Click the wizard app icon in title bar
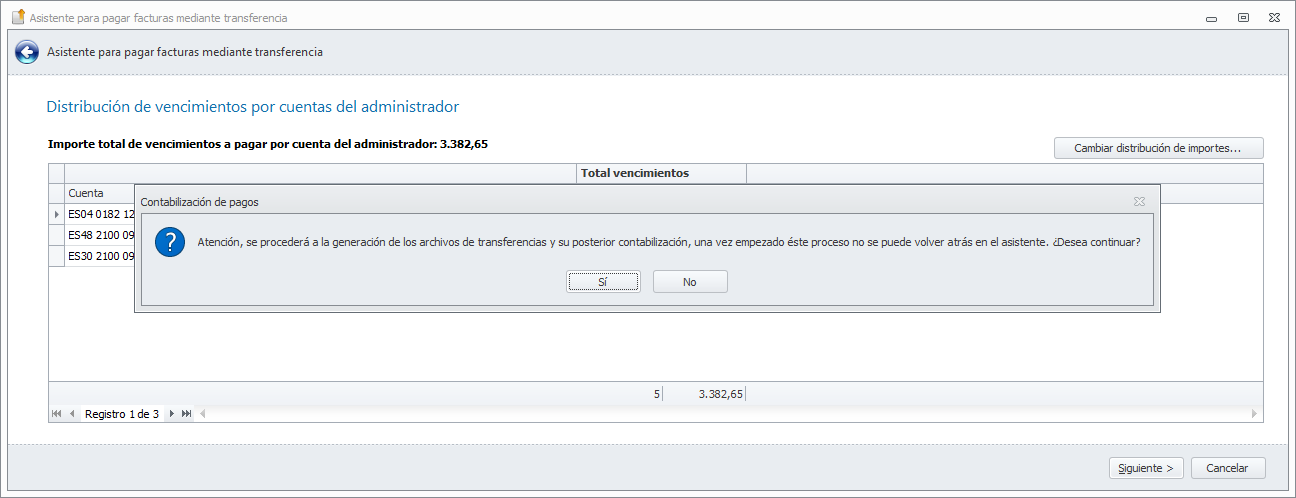Screen dimensions: 1296x498 pyautogui.click(x=18, y=17)
